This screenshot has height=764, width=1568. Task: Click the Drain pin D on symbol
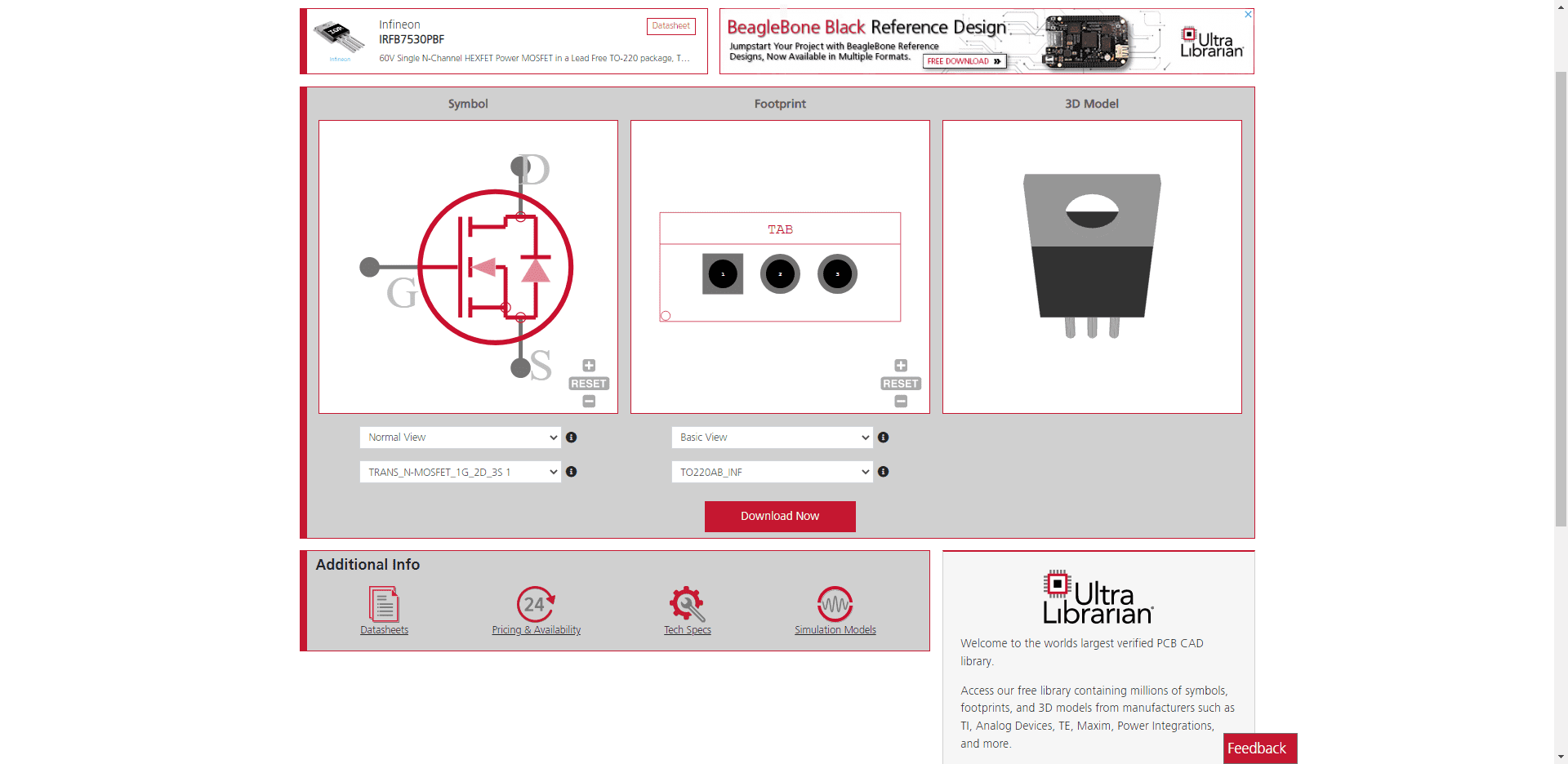click(x=520, y=167)
